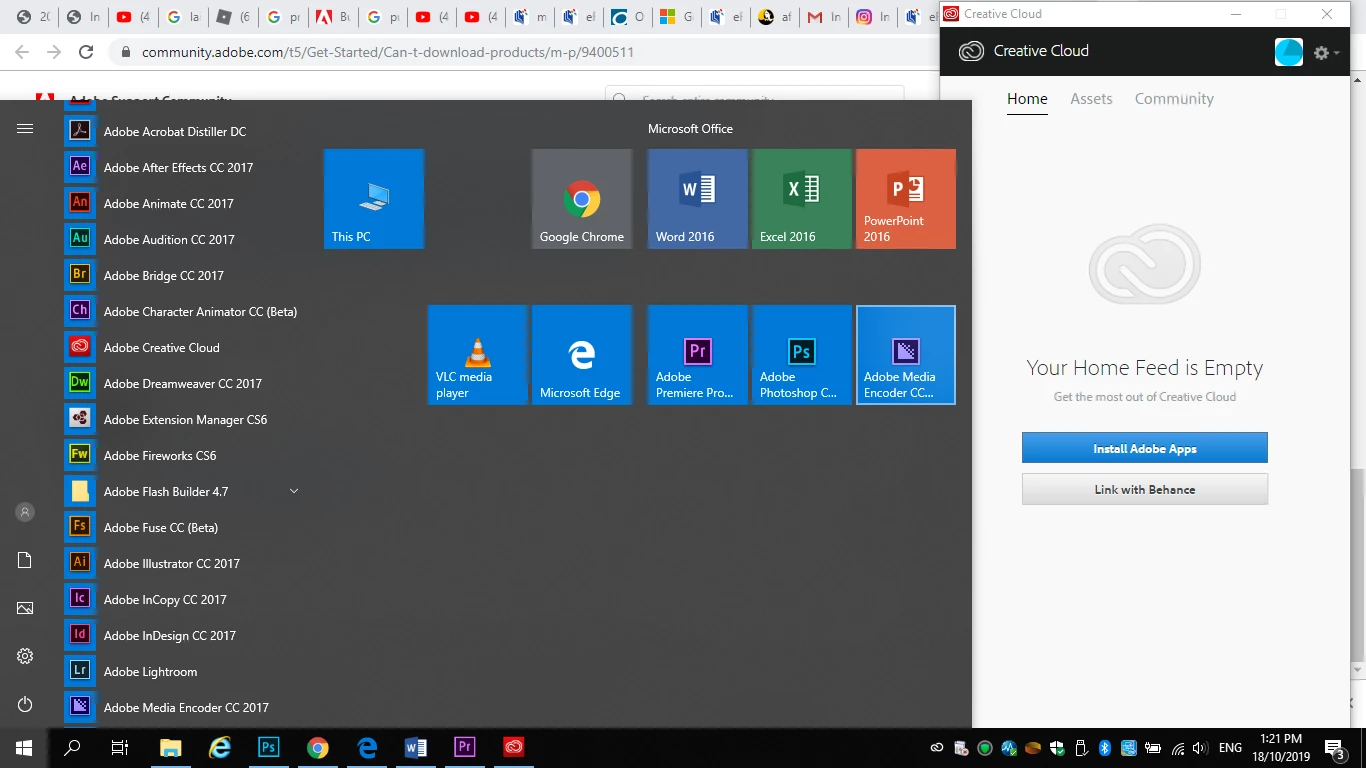Launch the Google Chrome tile
The image size is (1366, 768).
click(x=582, y=199)
